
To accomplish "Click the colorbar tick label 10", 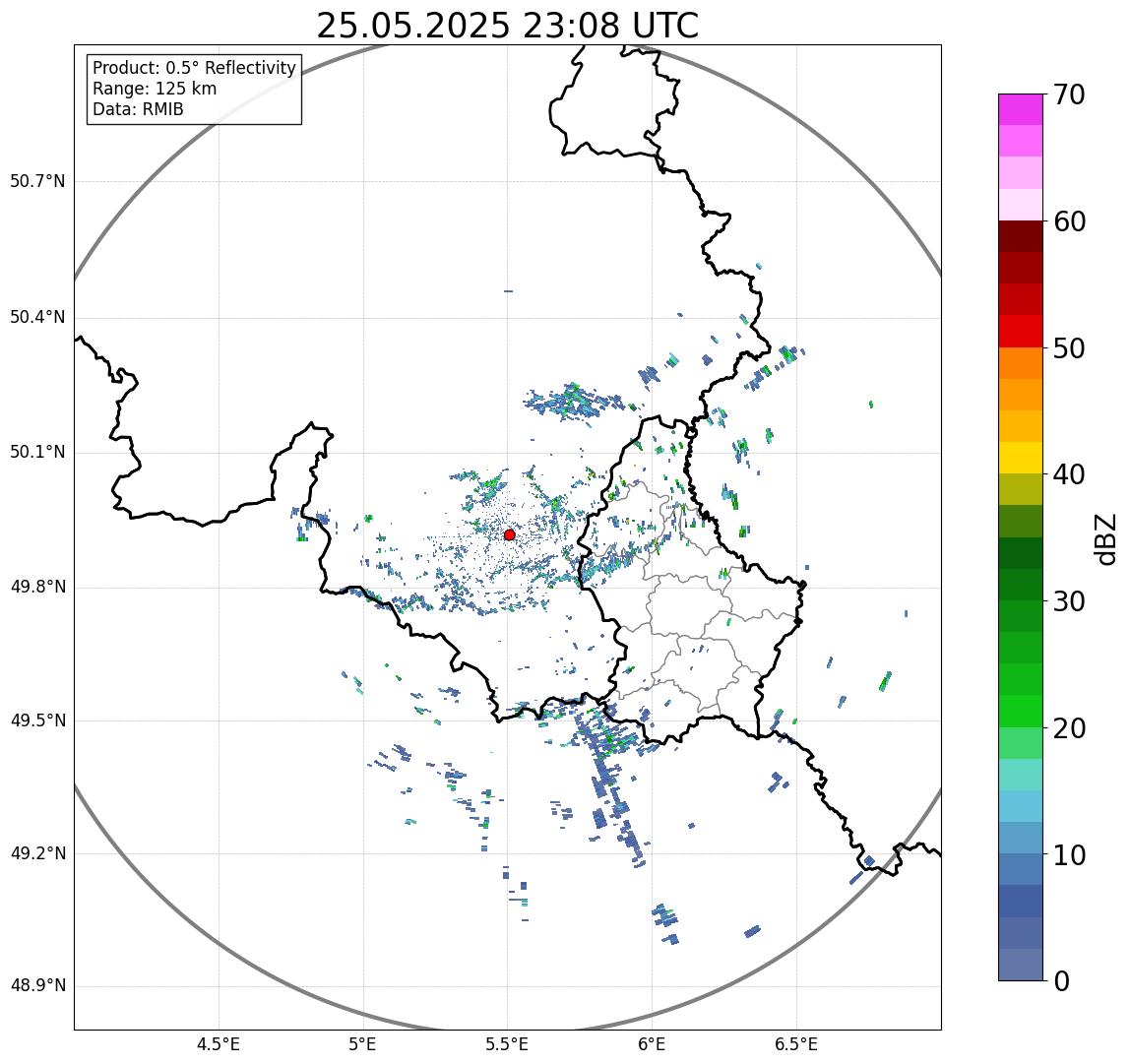I will 1069,855.
